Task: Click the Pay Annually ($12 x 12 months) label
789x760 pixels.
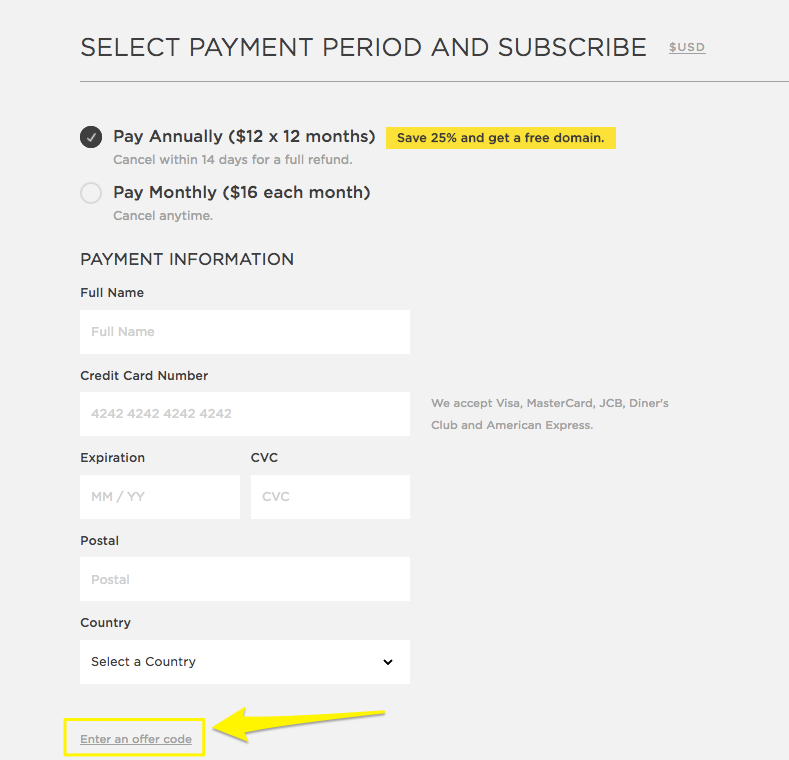Action: (244, 136)
